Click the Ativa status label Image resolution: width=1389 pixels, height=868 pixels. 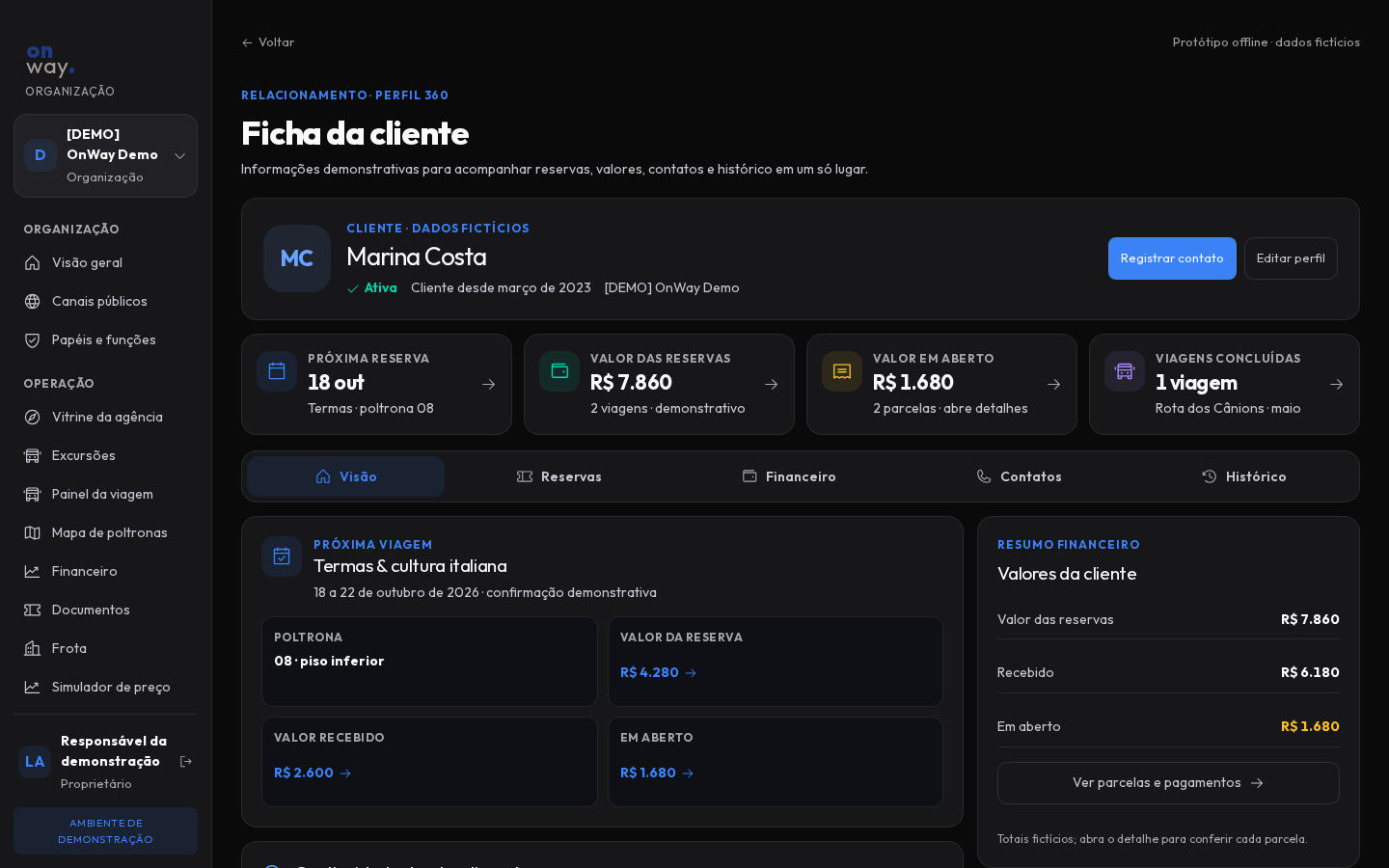[x=372, y=288]
